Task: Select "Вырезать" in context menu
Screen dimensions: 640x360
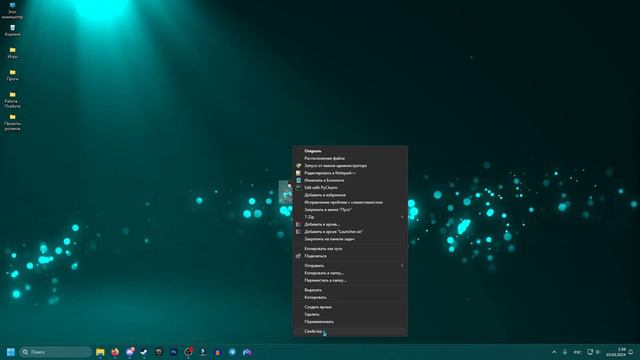Action: (x=350, y=290)
